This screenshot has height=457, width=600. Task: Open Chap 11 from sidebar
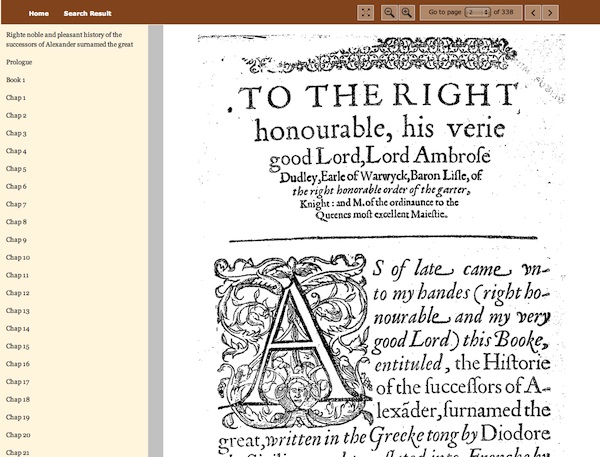click(x=17, y=275)
